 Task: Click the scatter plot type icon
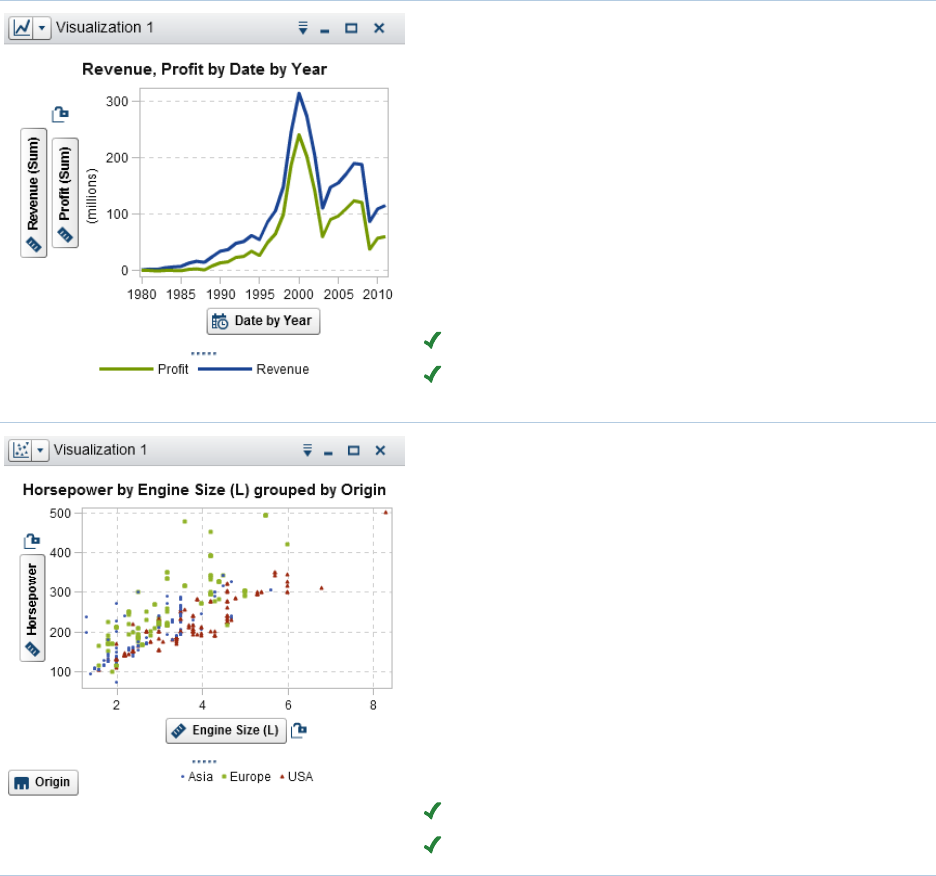[21, 450]
